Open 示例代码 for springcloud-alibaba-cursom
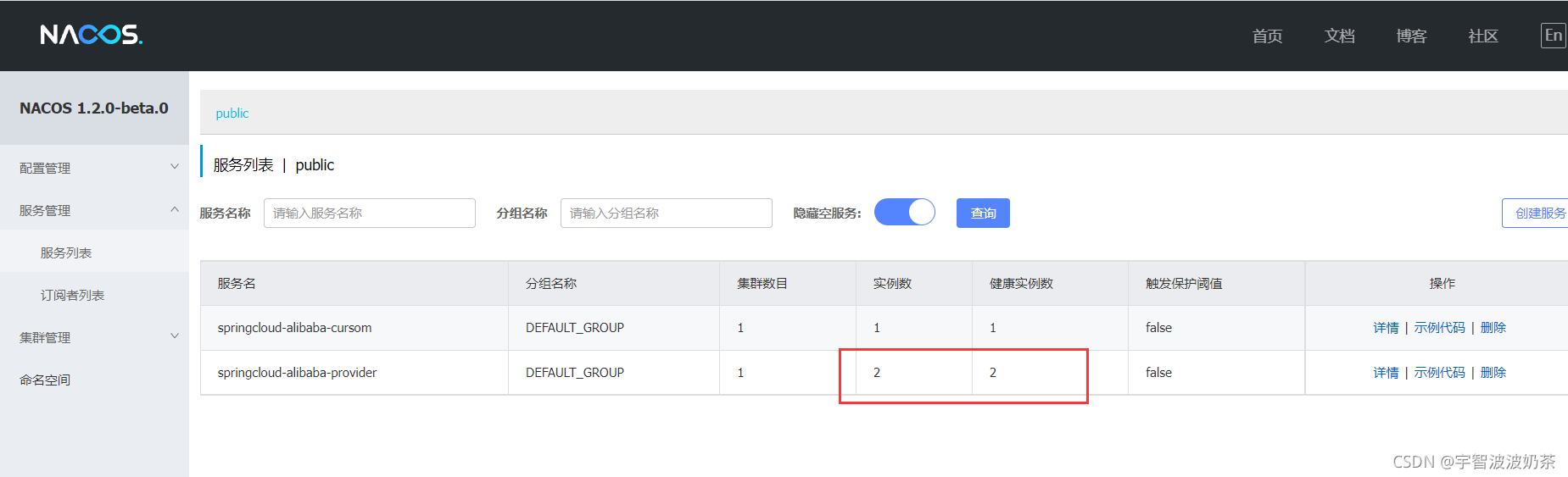The height and width of the screenshot is (477, 1568). click(x=1439, y=328)
